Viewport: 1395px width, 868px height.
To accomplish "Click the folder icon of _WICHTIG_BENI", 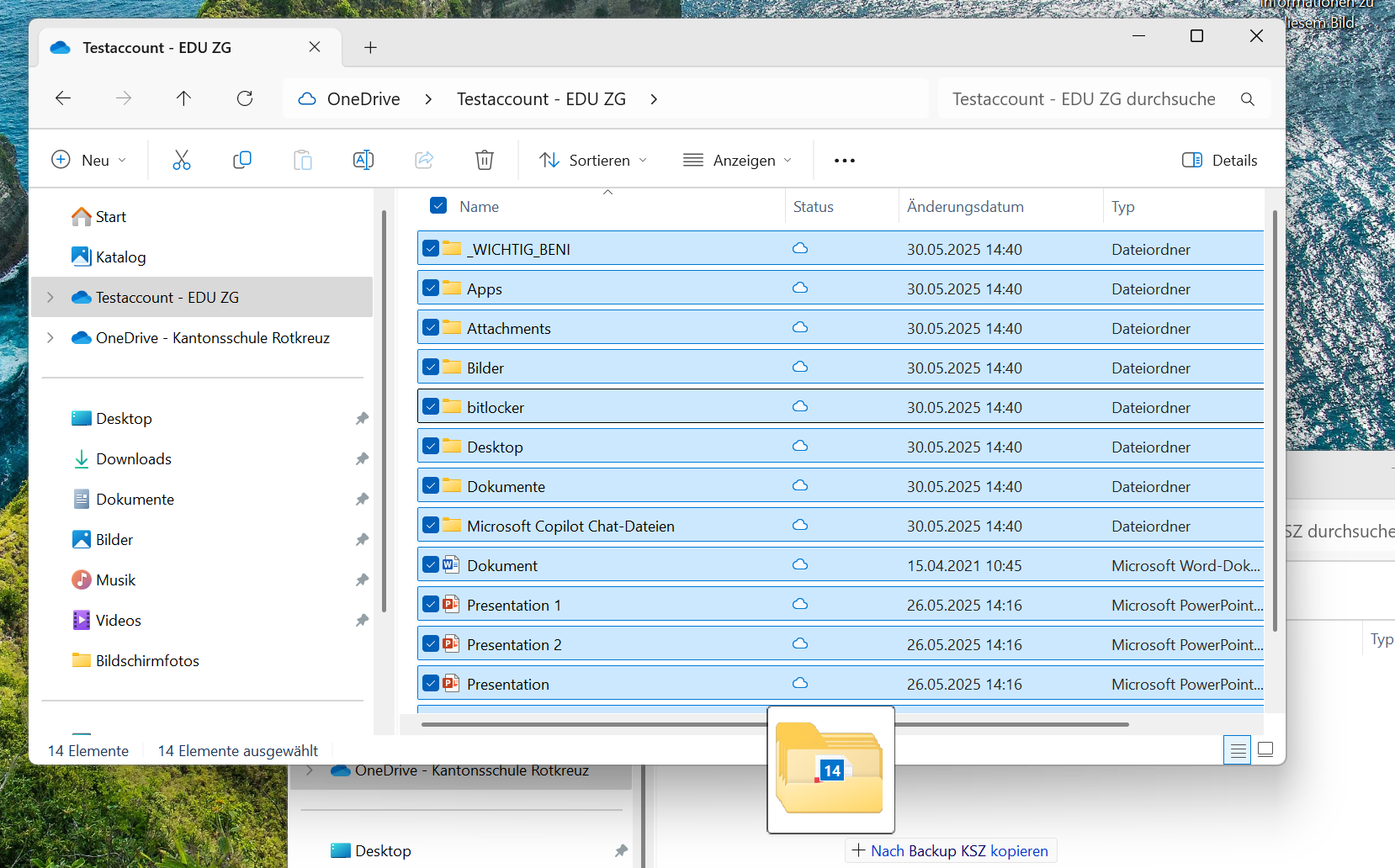I will 452,248.
